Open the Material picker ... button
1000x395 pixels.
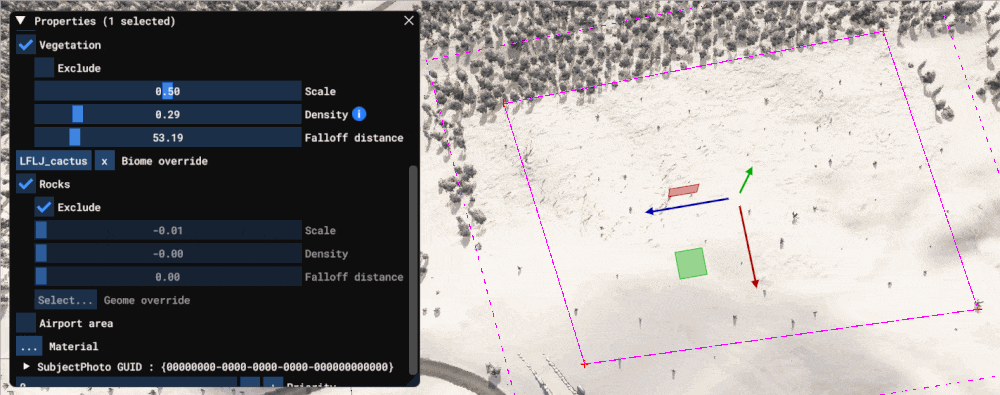(29, 347)
